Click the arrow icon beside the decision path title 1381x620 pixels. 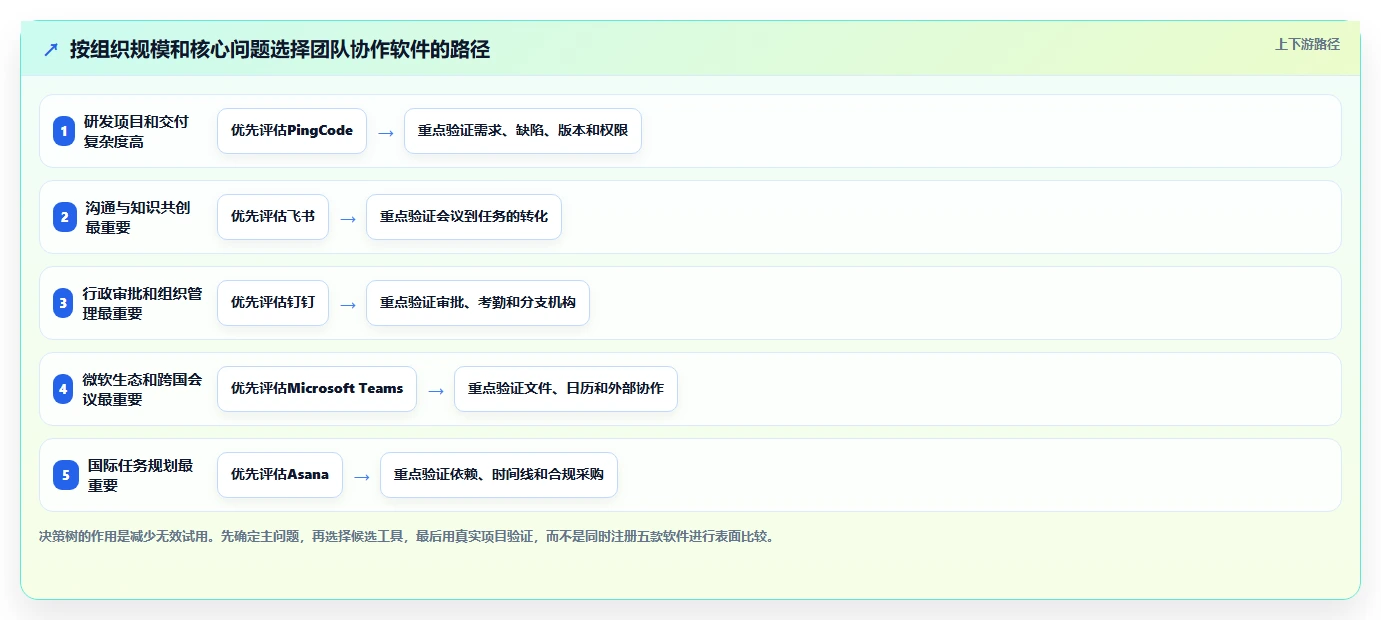[x=51, y=49]
